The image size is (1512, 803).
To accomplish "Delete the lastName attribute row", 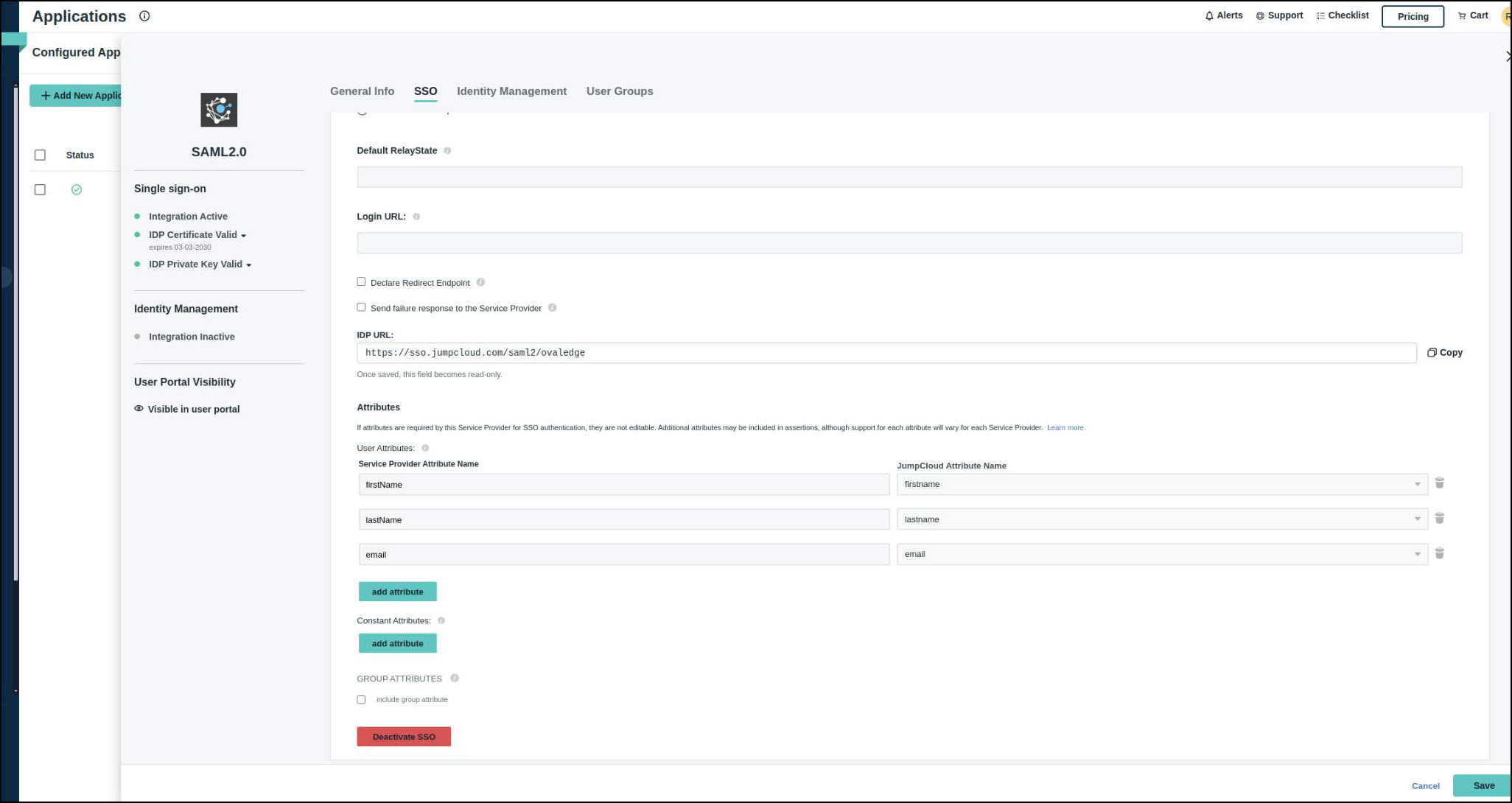I will 1439,519.
